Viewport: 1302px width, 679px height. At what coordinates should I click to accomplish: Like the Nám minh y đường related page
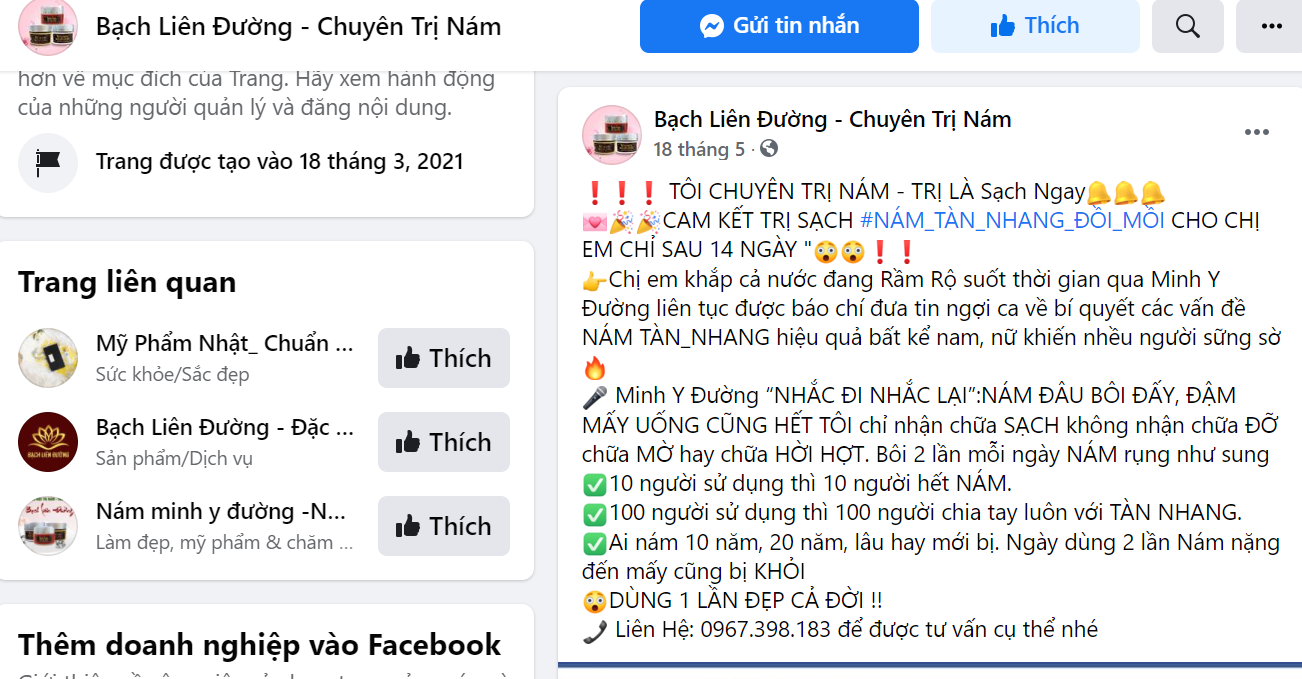pos(444,526)
